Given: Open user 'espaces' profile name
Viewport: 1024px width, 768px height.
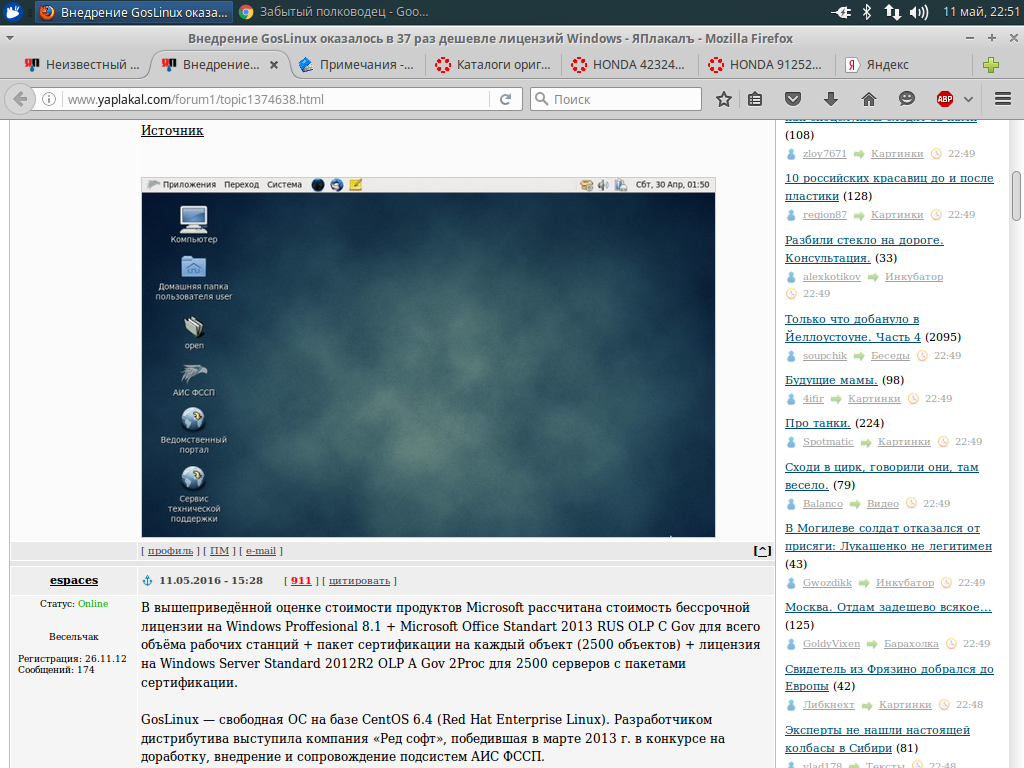Looking at the screenshot, I should pos(74,580).
